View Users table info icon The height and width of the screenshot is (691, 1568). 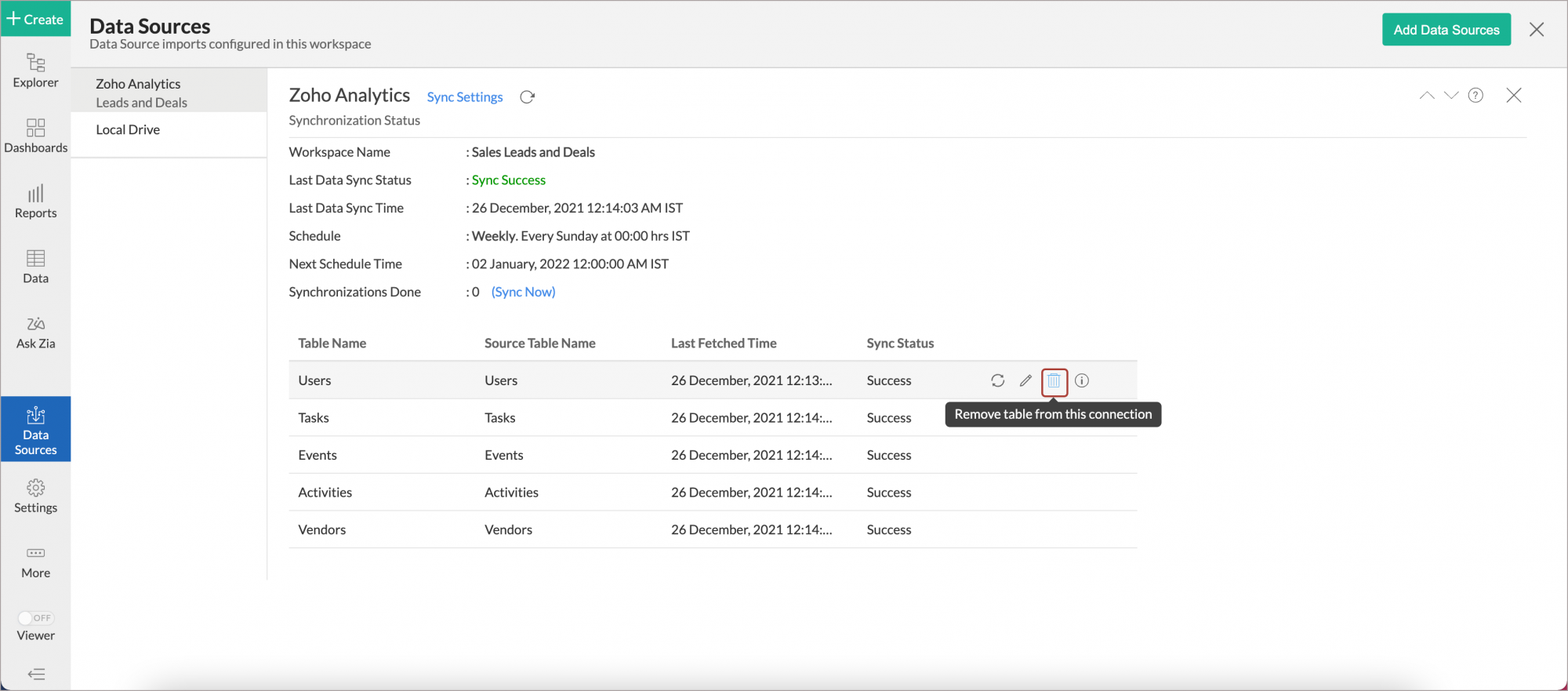pyautogui.click(x=1082, y=380)
